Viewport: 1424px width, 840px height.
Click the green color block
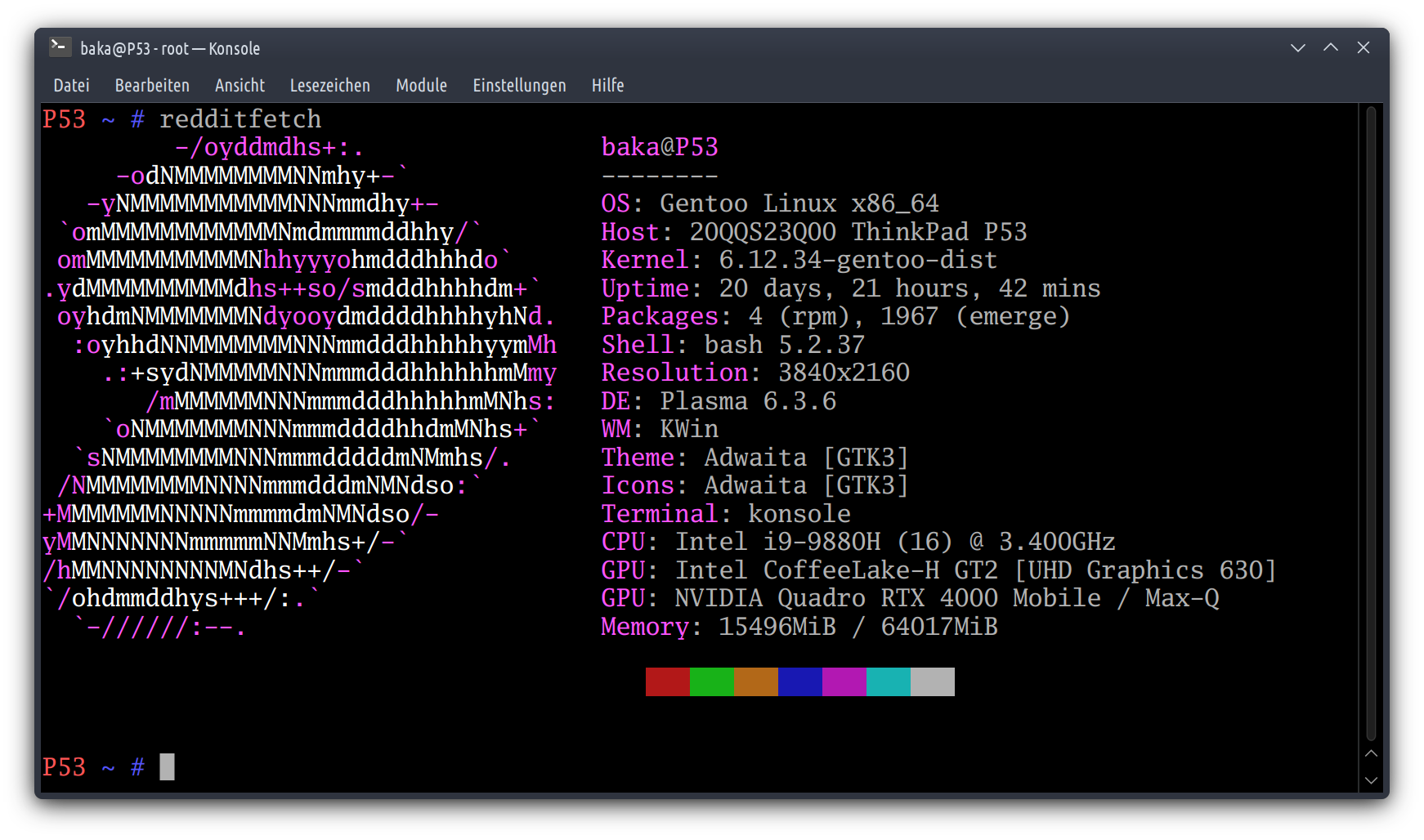tap(711, 681)
